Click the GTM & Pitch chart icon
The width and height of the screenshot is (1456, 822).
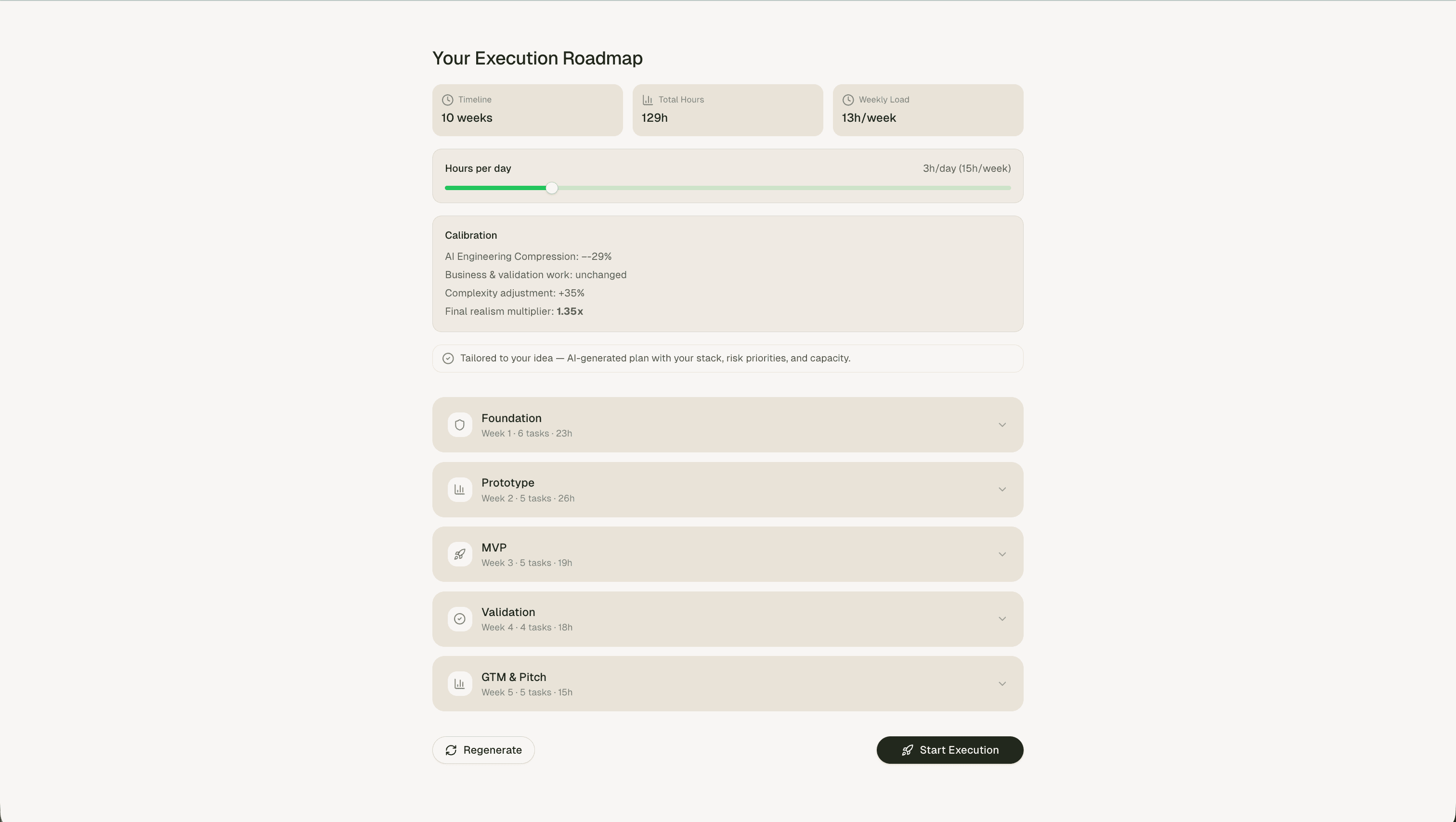coord(459,683)
